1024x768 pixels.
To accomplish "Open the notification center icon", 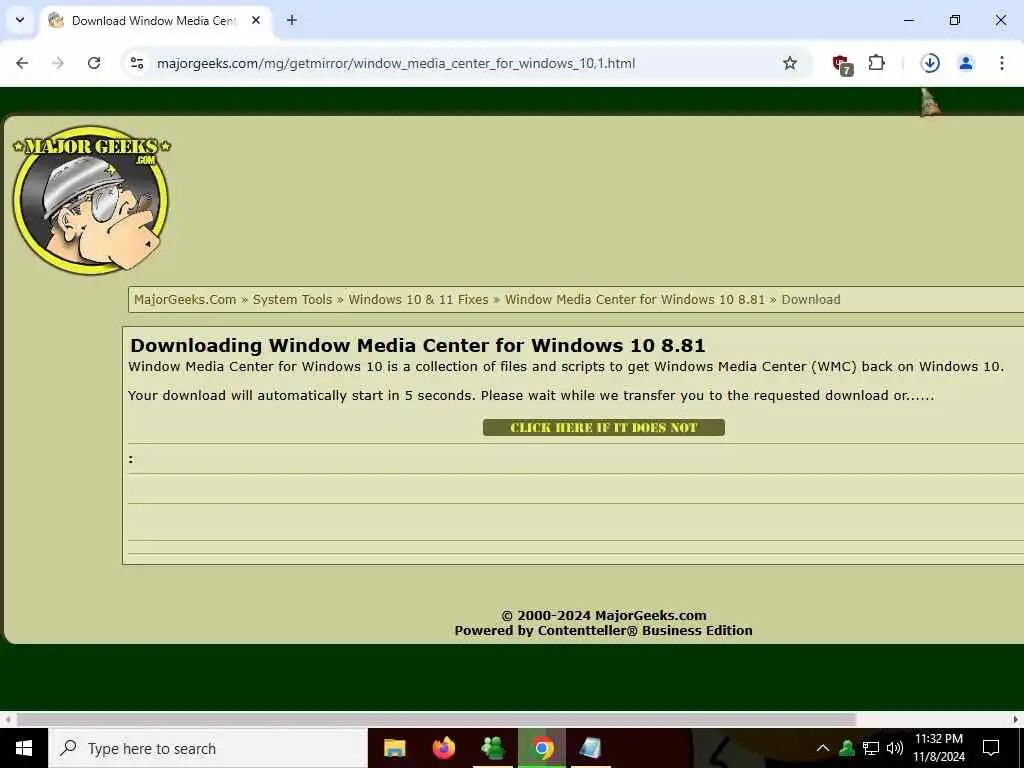I will pos(991,748).
